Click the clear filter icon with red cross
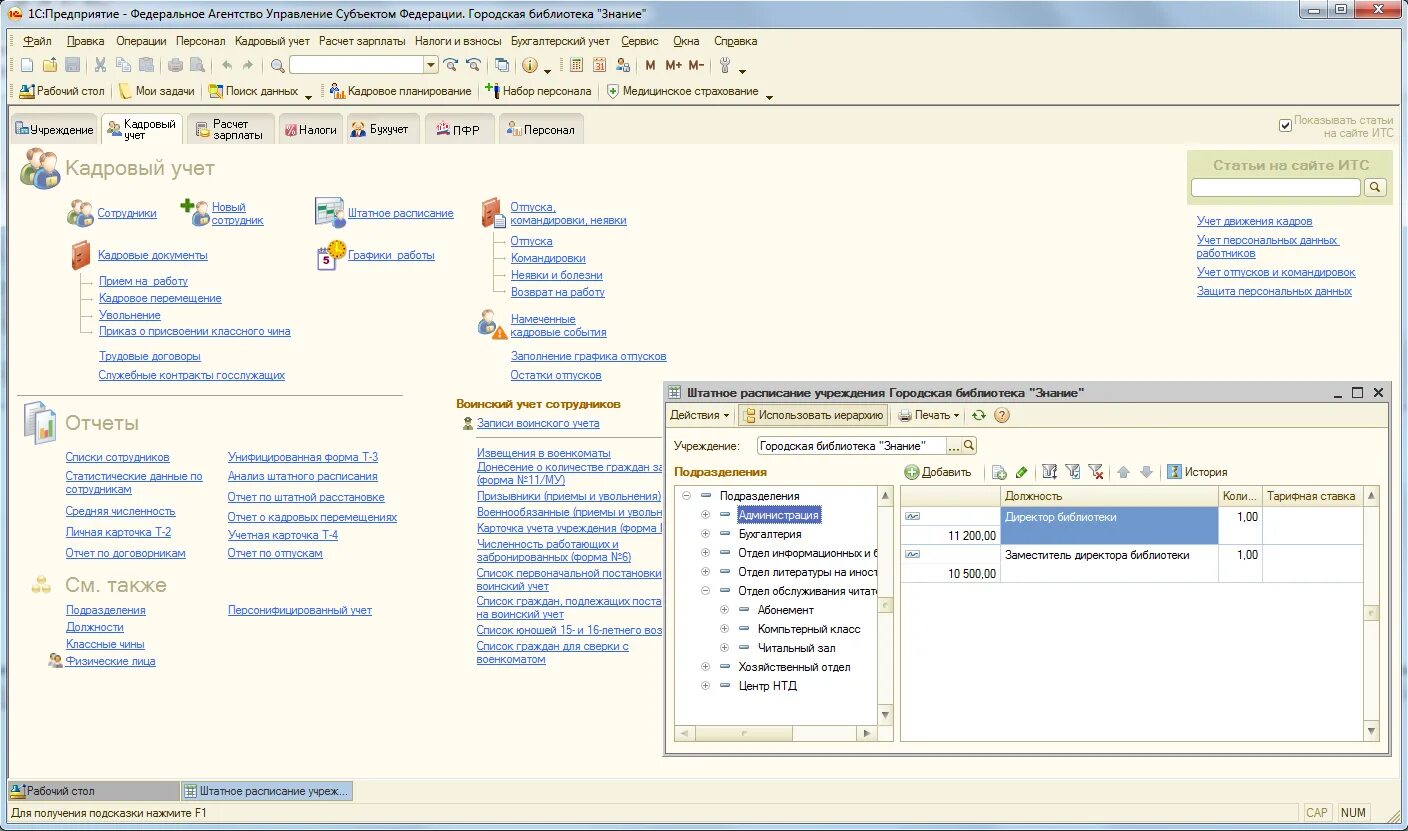Viewport: 1408px width, 831px height. click(1095, 472)
